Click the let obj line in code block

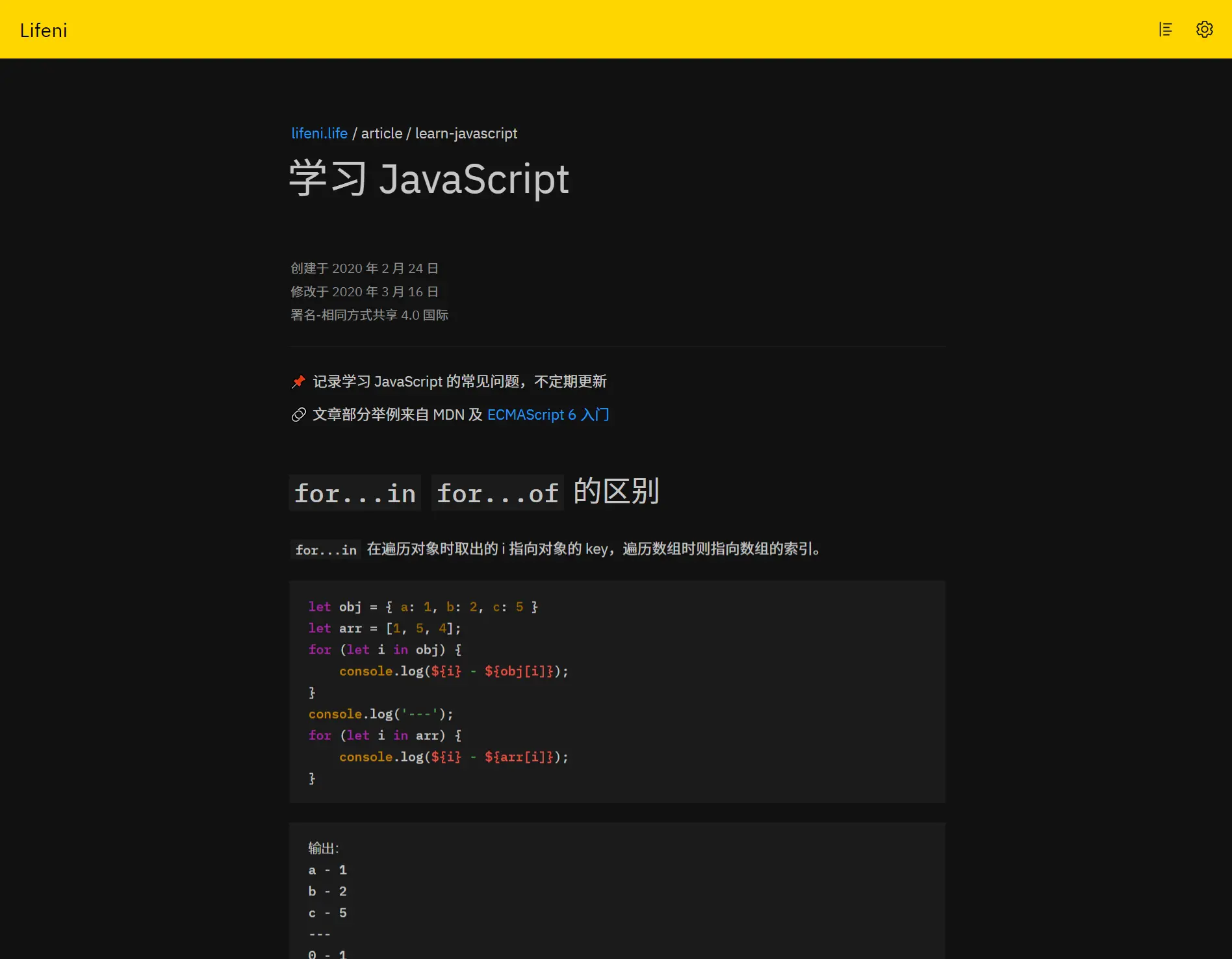[423, 607]
